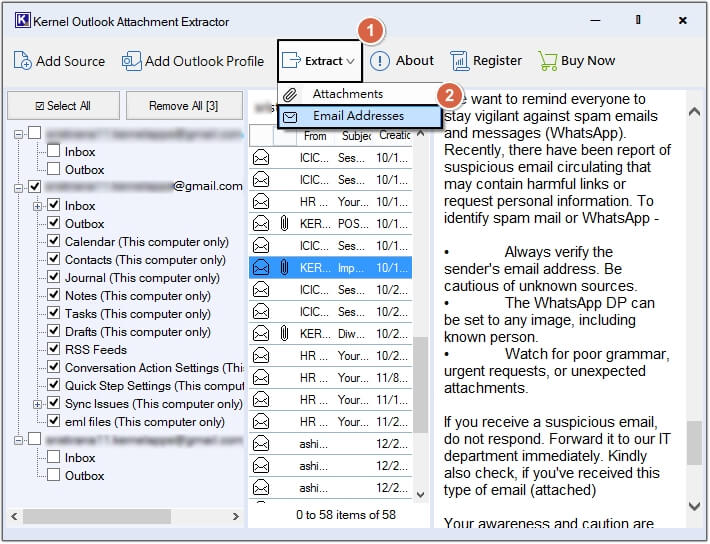Click the About label in the toolbar

pyautogui.click(x=415, y=60)
